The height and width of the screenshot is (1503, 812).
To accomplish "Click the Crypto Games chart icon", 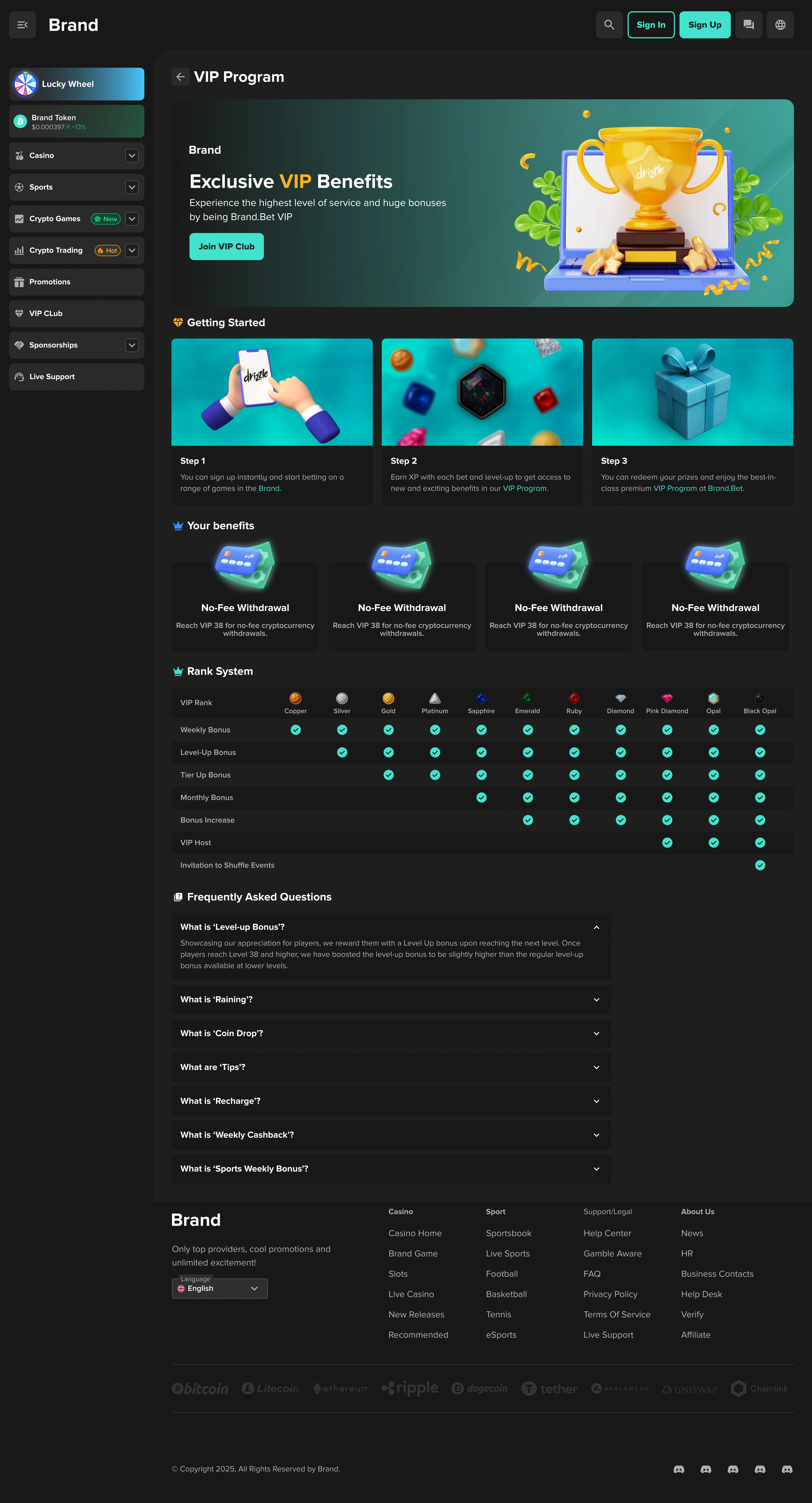I will click(x=19, y=219).
